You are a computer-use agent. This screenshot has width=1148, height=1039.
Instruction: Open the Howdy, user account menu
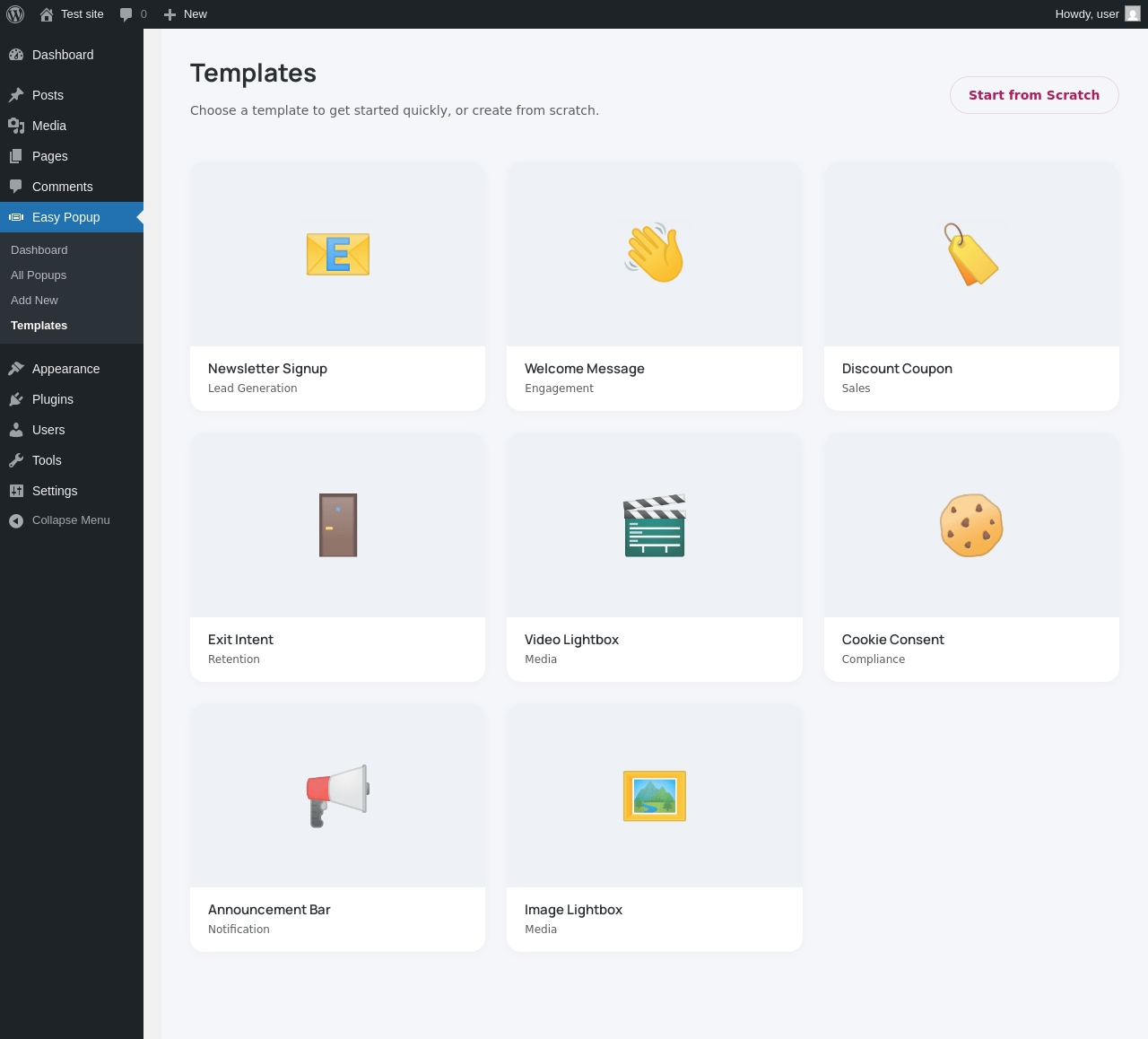coord(1096,14)
